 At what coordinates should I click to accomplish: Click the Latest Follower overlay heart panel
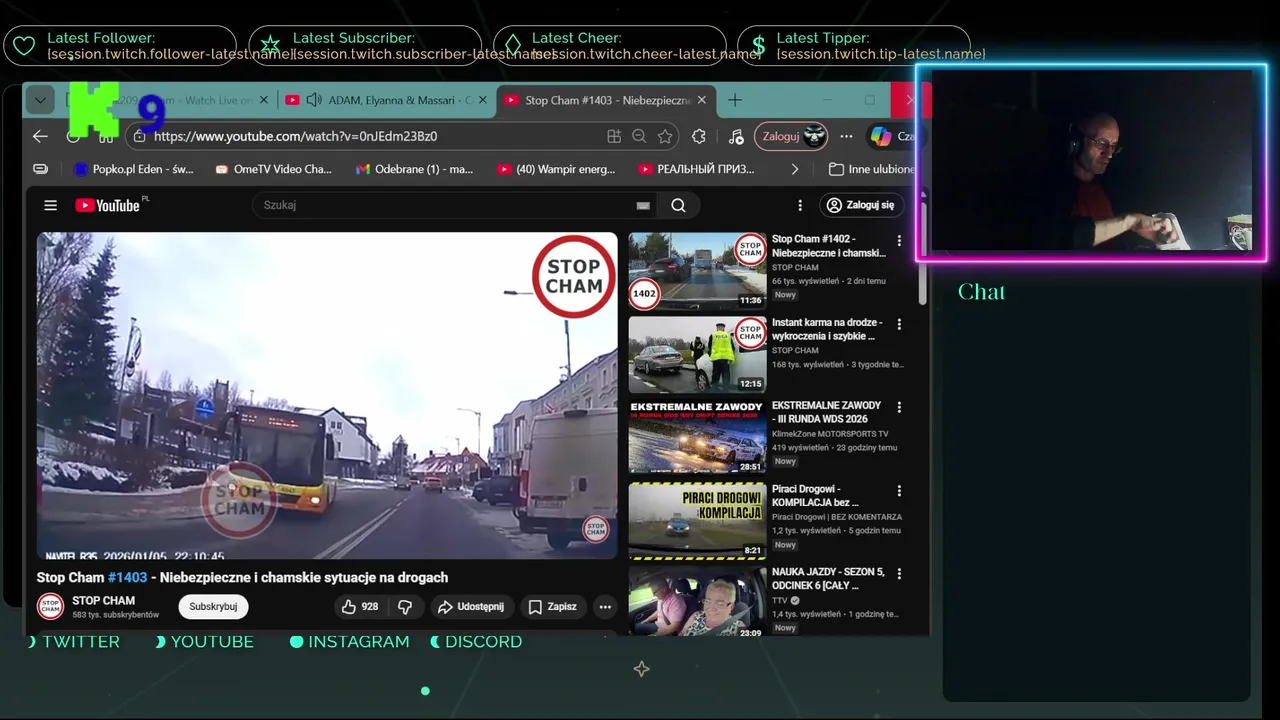coord(120,45)
